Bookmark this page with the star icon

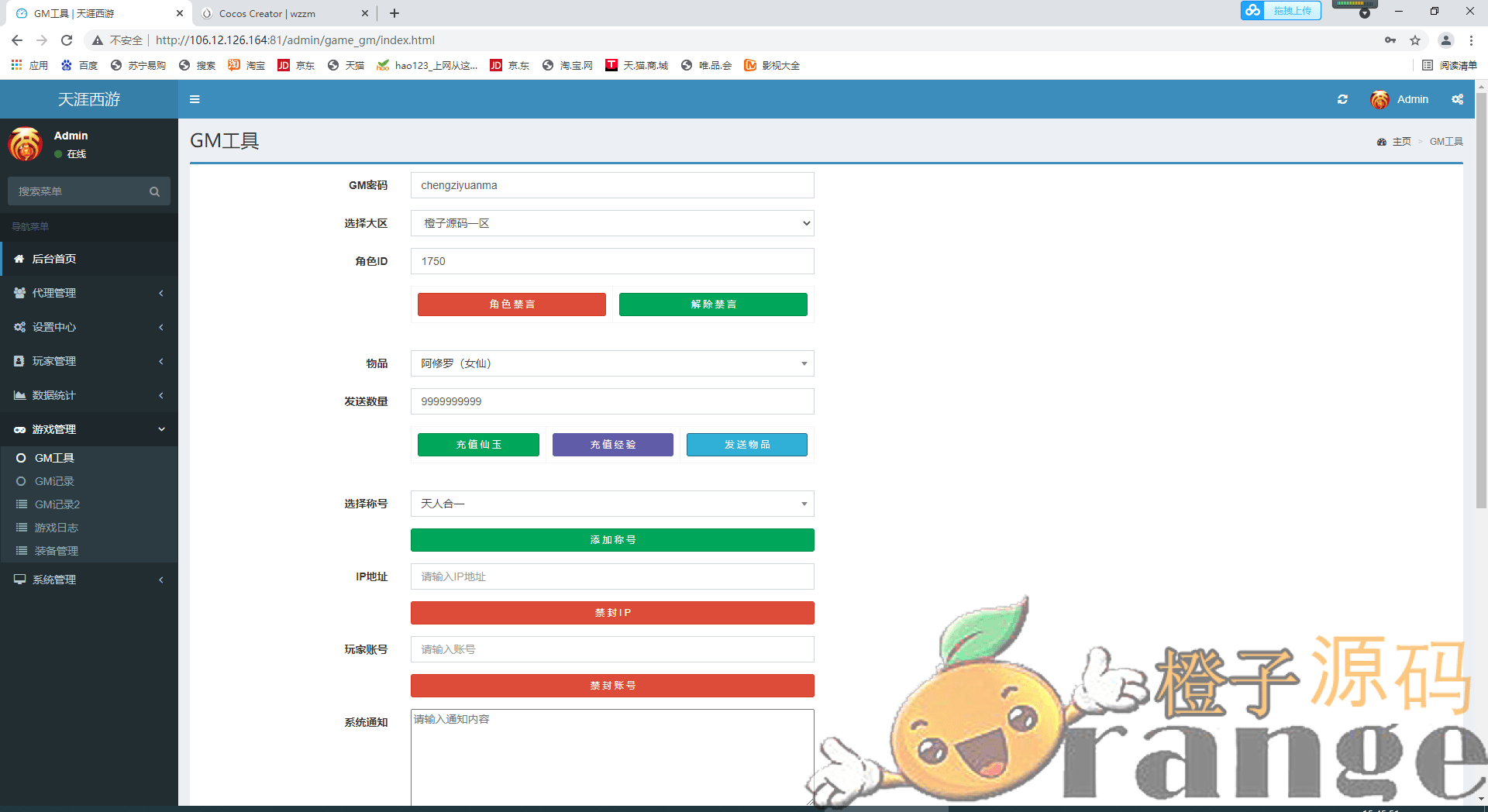tap(1415, 40)
